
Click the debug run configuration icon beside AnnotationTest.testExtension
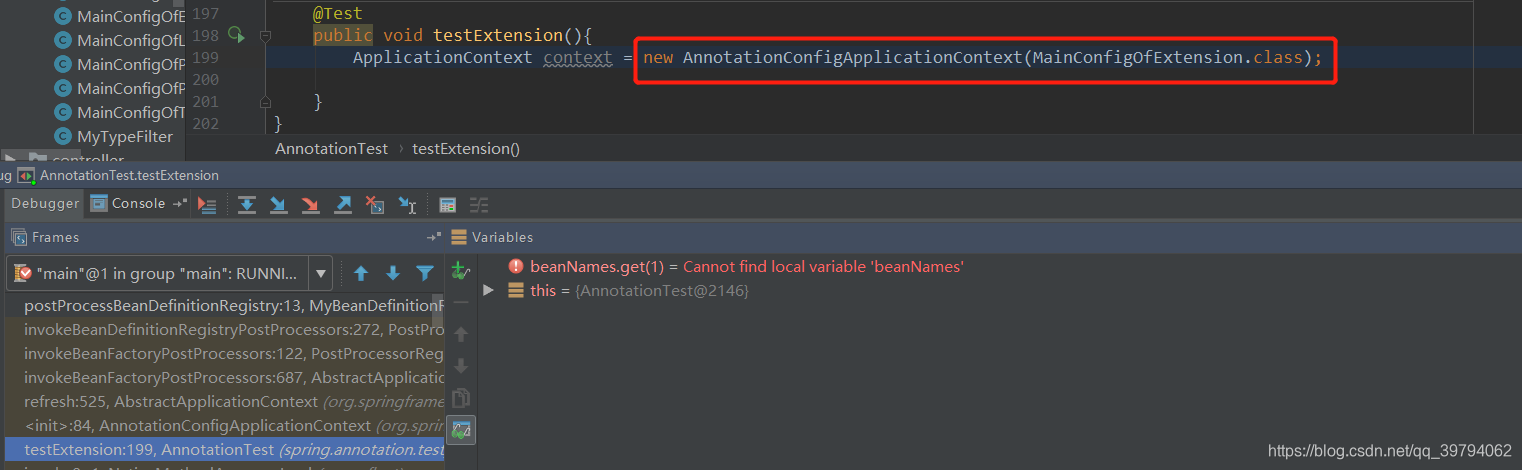coord(26,175)
